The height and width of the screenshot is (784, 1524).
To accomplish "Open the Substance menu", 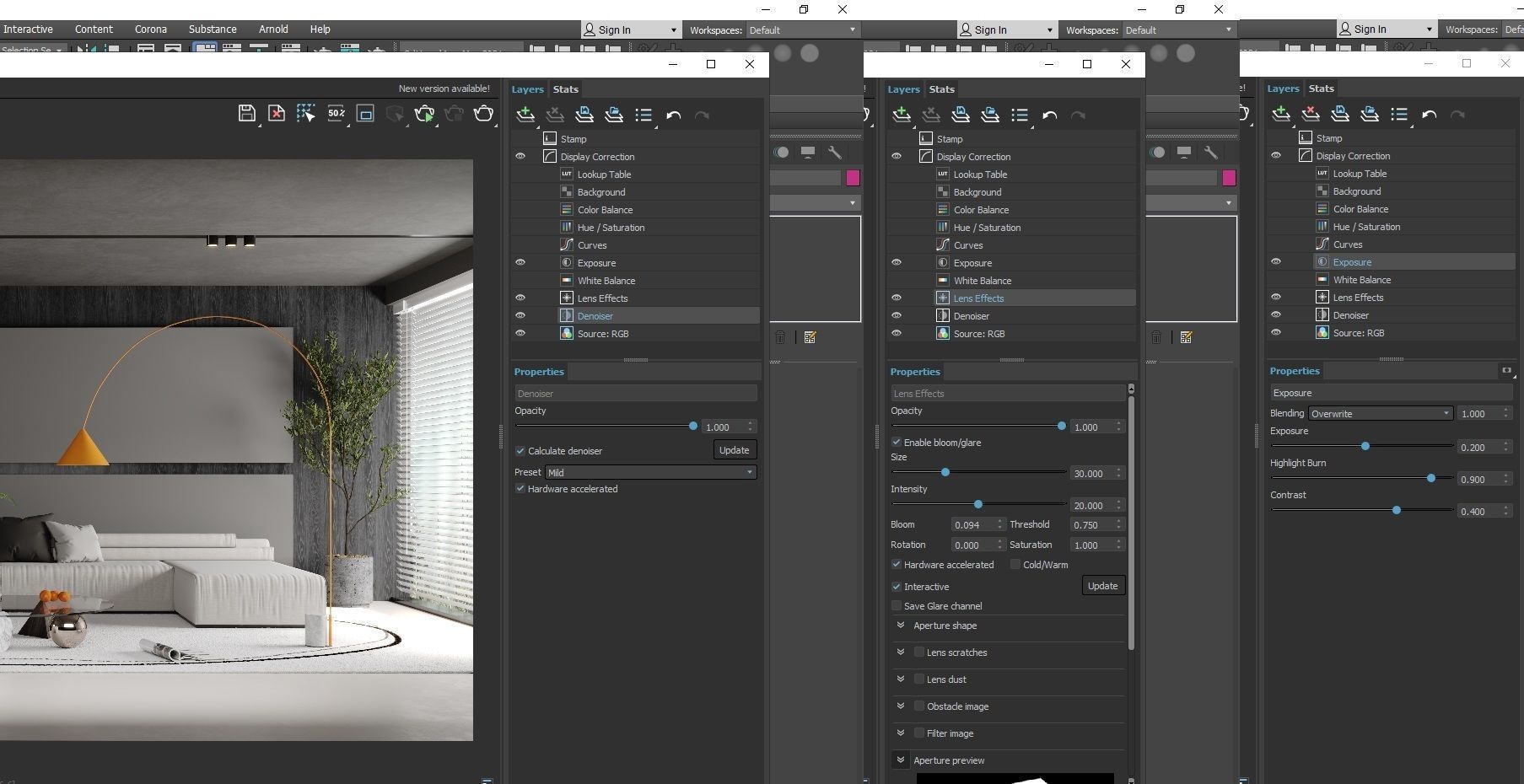I will 213,29.
